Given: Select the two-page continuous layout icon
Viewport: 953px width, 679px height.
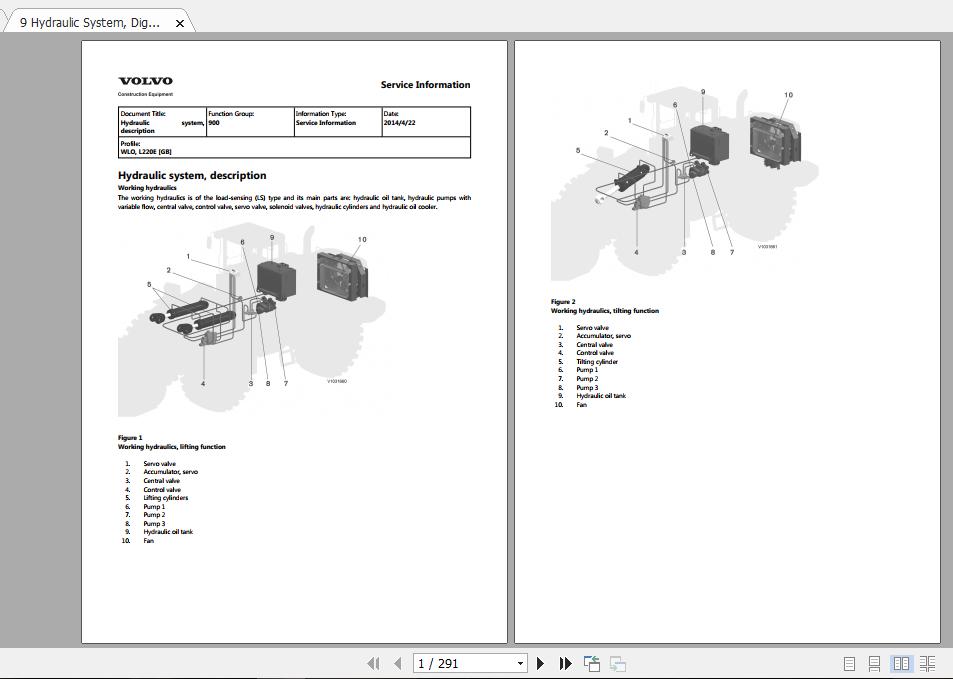Looking at the screenshot, I should point(928,663).
